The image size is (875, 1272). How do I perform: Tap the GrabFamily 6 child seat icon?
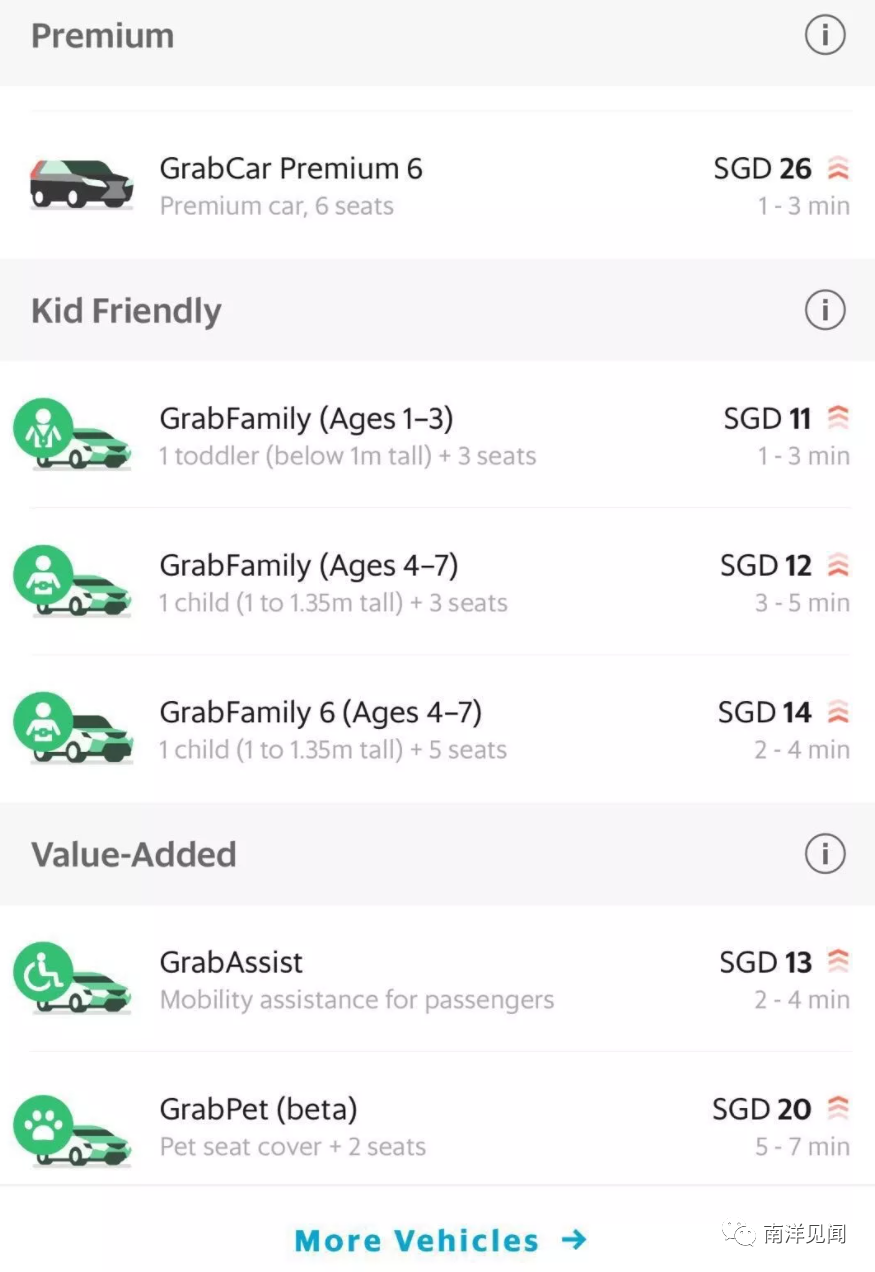(x=43, y=722)
